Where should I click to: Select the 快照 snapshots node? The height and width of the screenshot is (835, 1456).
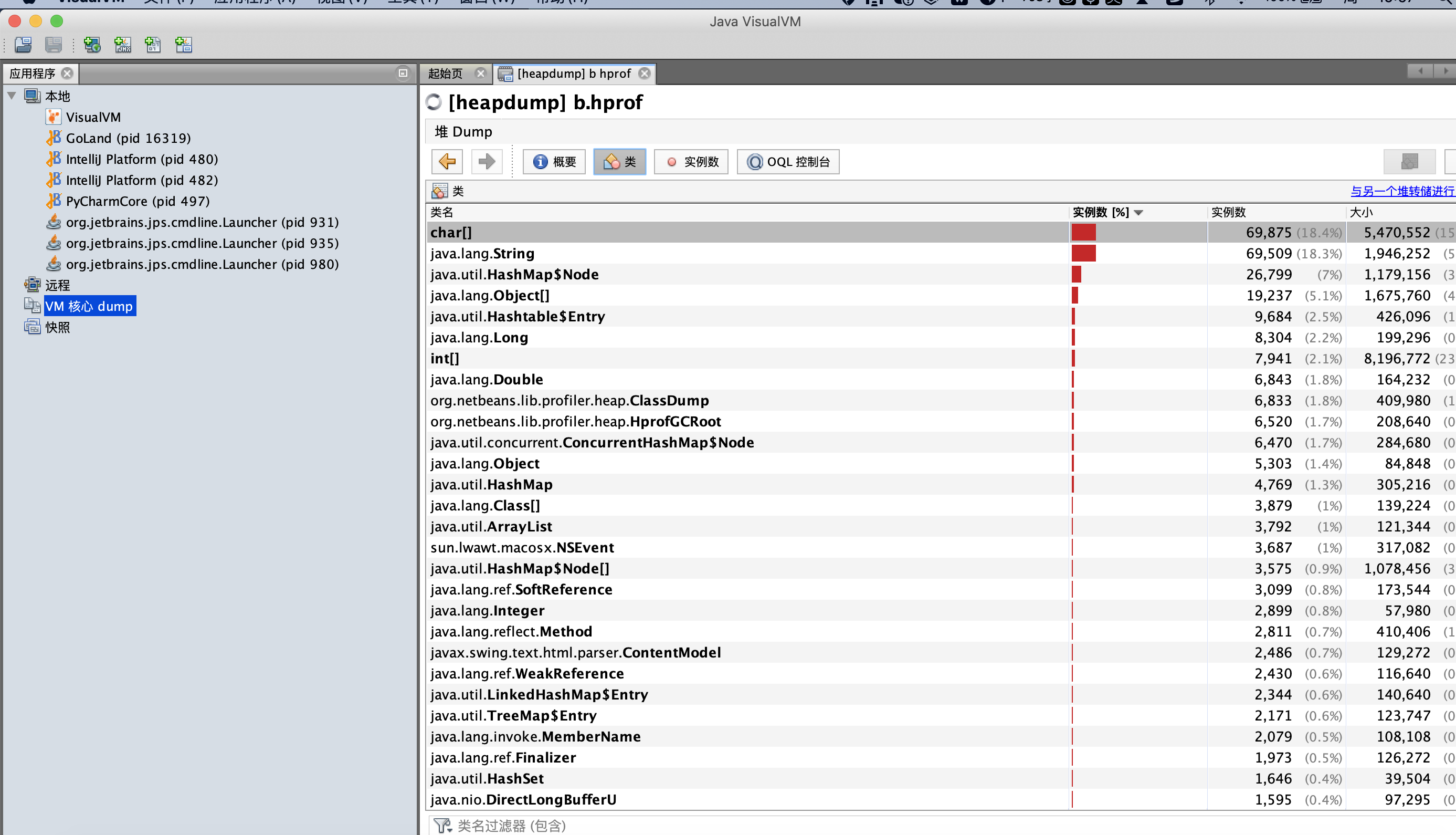click(57, 328)
